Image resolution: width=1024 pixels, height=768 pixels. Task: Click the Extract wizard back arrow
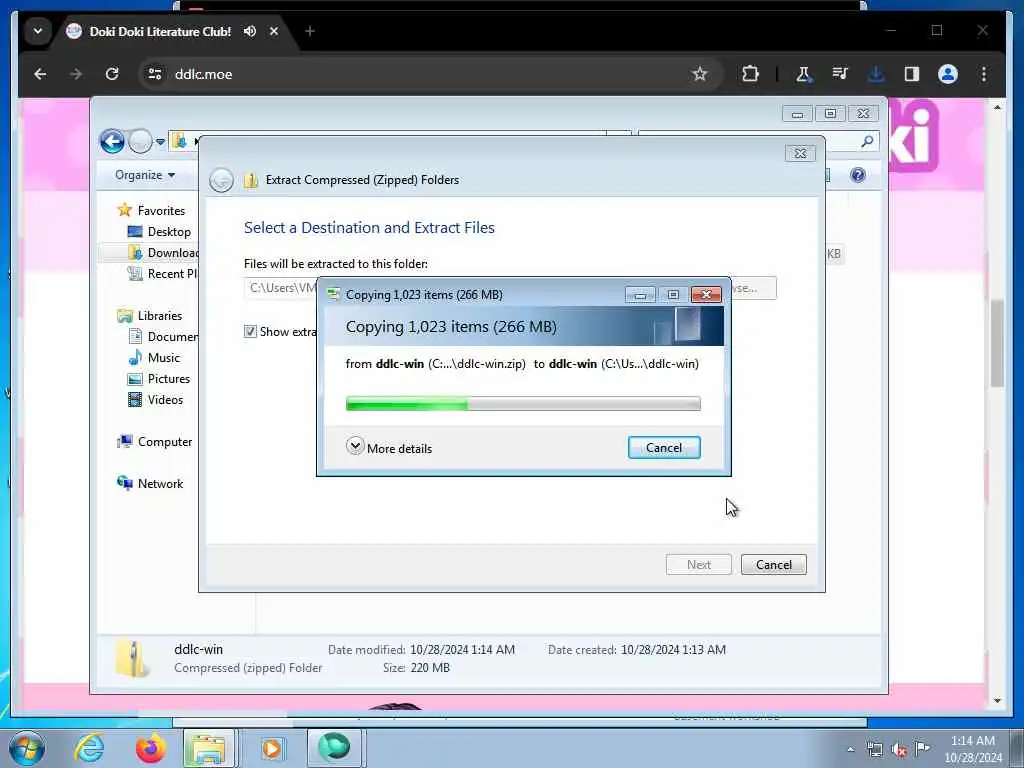221,180
